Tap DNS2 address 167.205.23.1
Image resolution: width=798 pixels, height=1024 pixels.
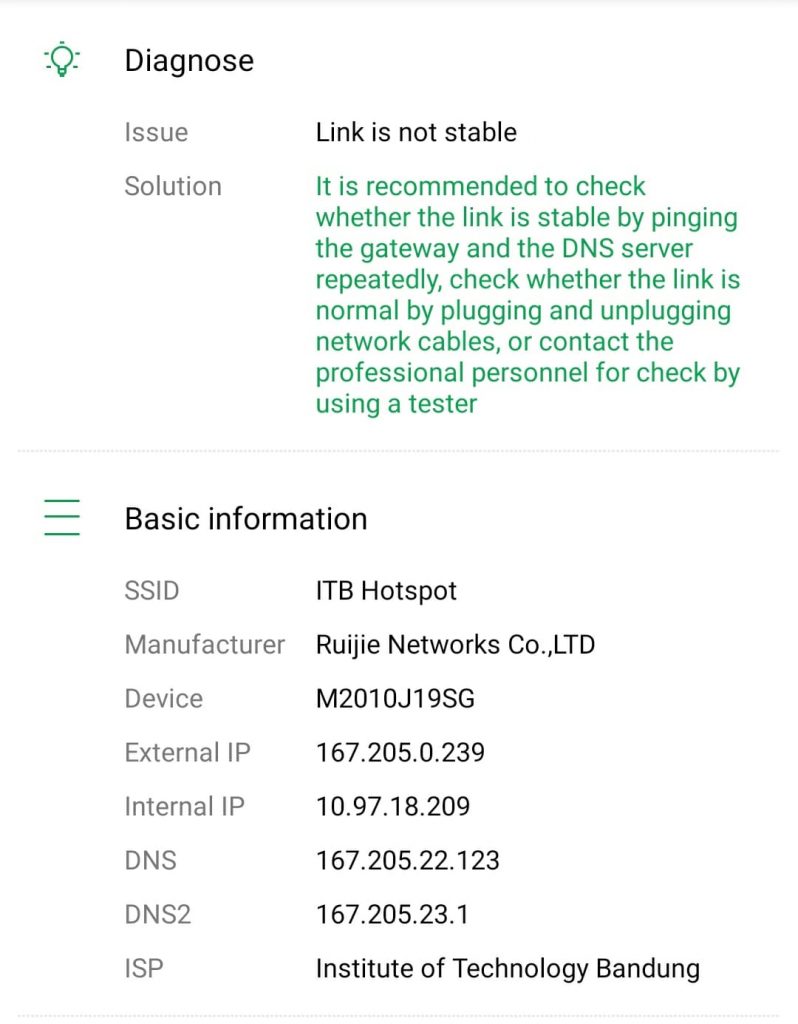(392, 914)
